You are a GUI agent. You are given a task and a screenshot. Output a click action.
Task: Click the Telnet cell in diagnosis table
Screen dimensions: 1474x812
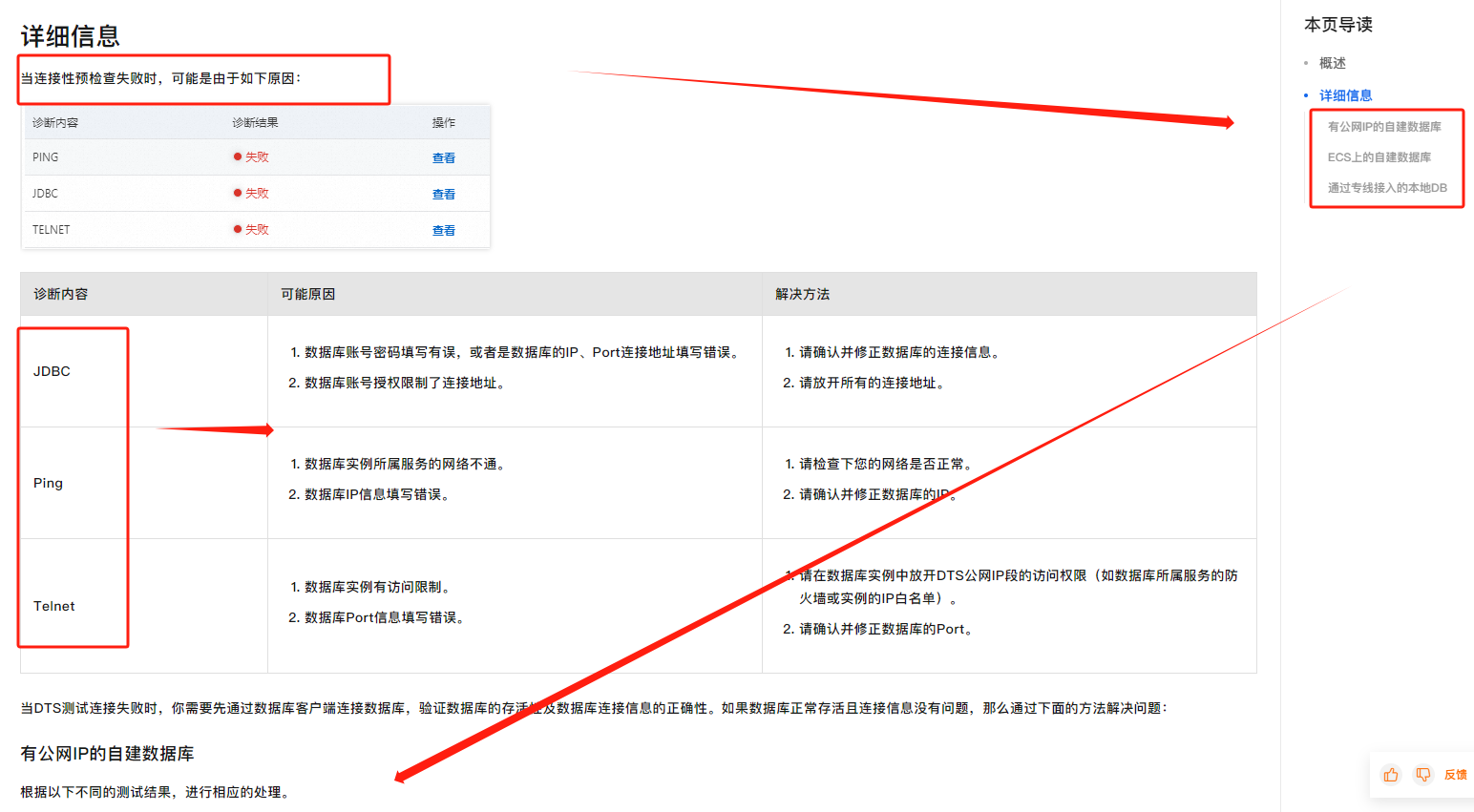[54, 606]
